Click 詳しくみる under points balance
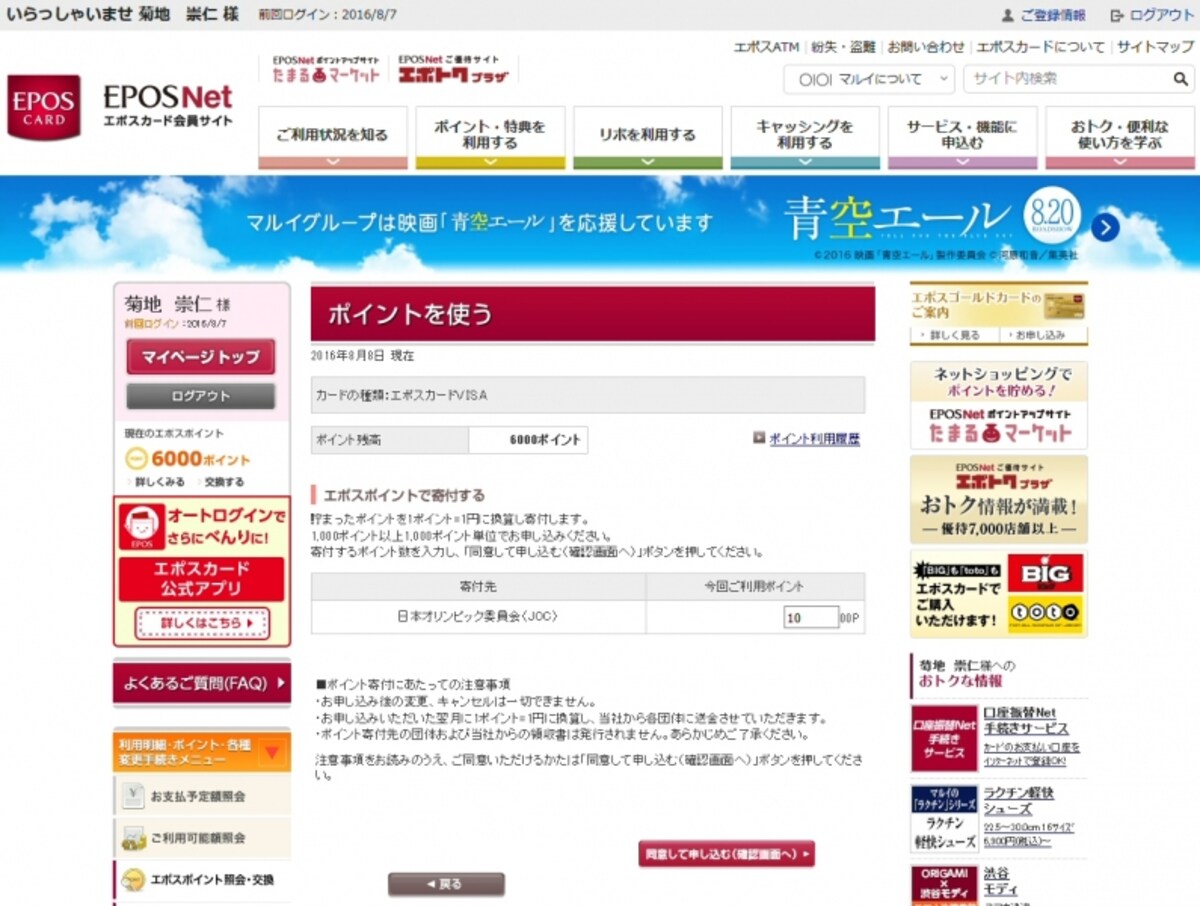This screenshot has width=1200, height=906. pos(160,482)
